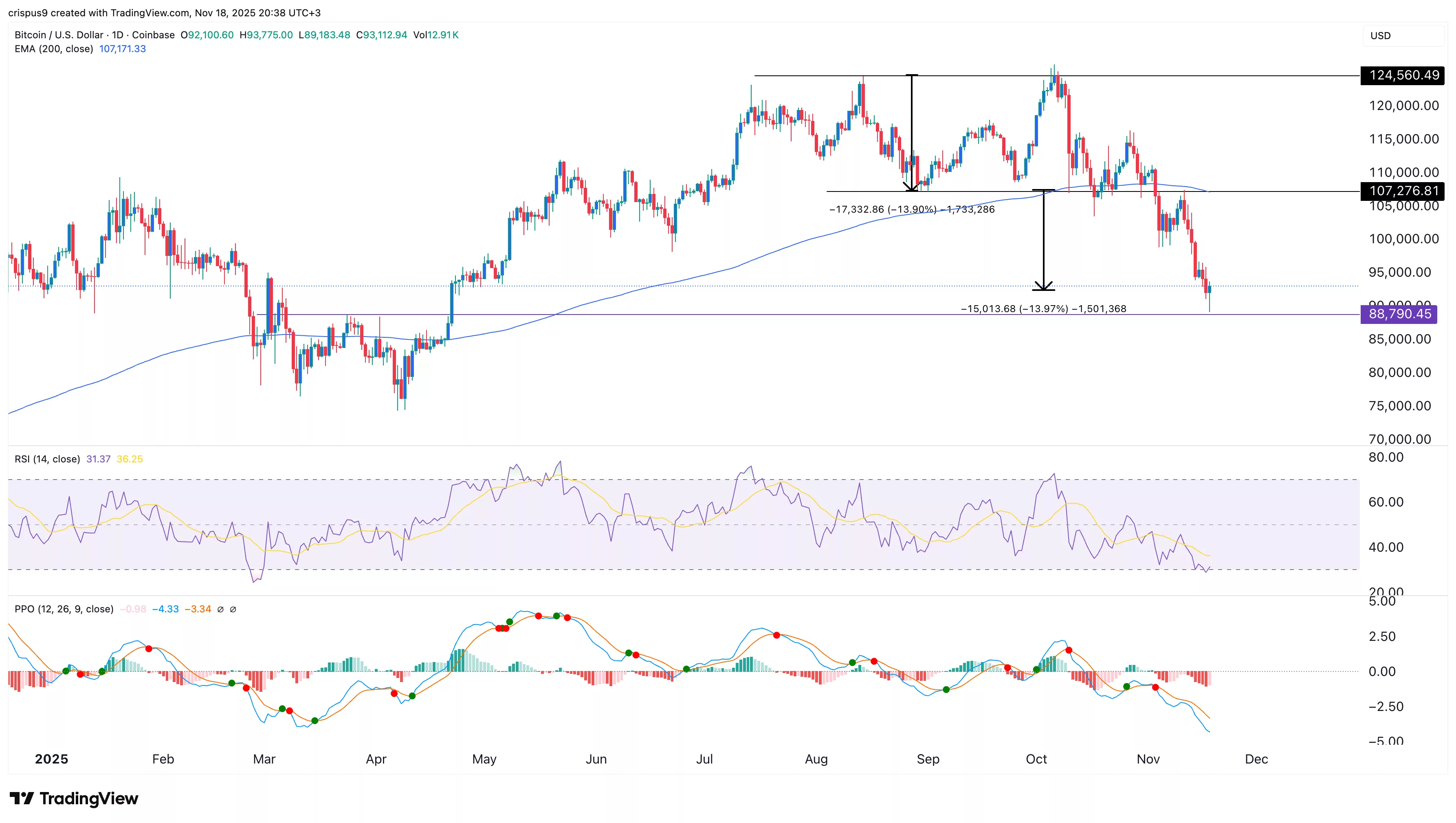
Task: Click the downward arrowhead near the −13.97% label
Action: pos(1043,286)
